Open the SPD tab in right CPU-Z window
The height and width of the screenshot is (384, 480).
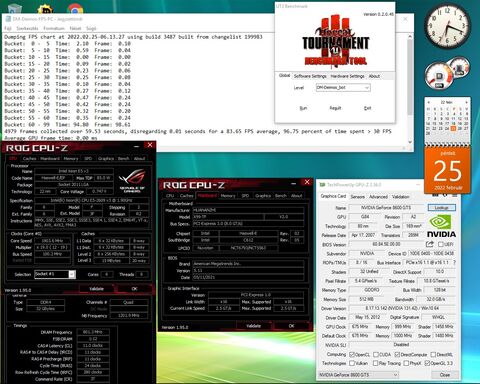pos(245,196)
